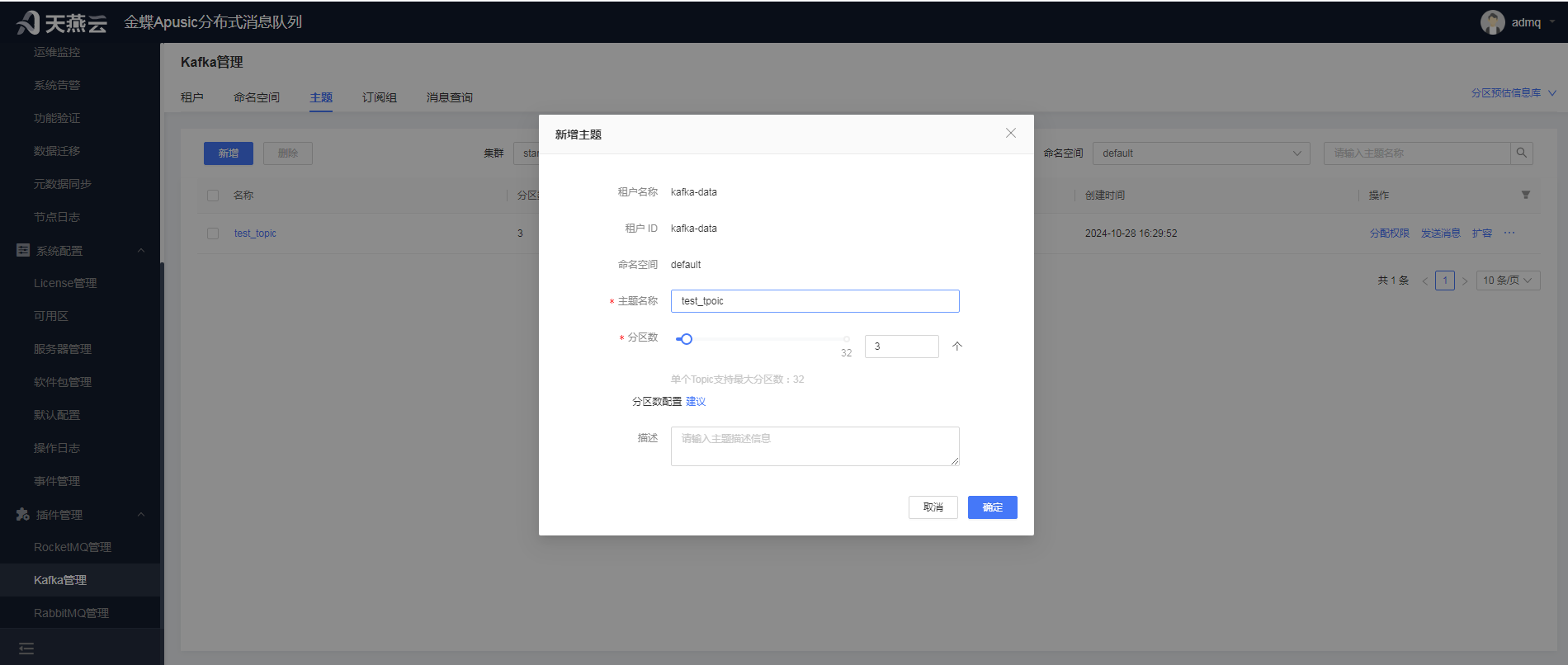Click 发送消息 for test_topic
Viewport: 1568px width, 665px height.
click(x=1441, y=233)
